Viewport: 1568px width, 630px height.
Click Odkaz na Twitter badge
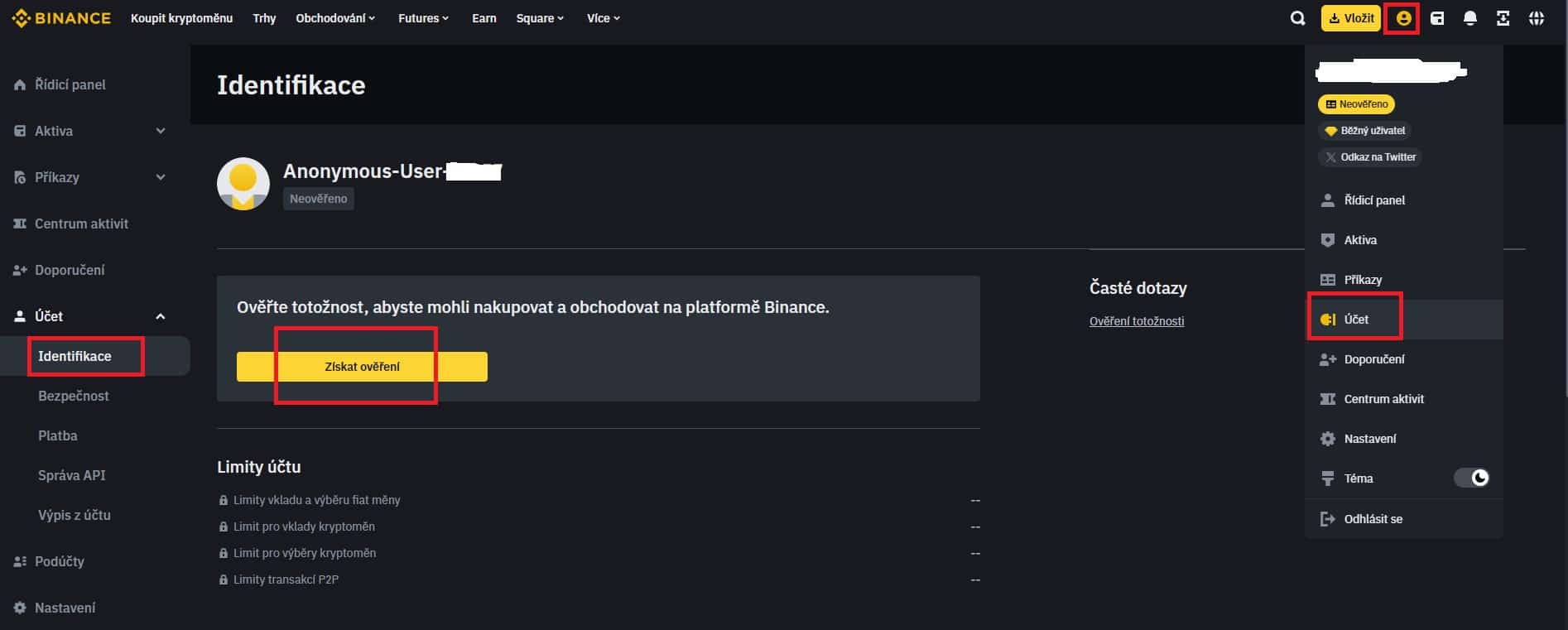point(1369,157)
